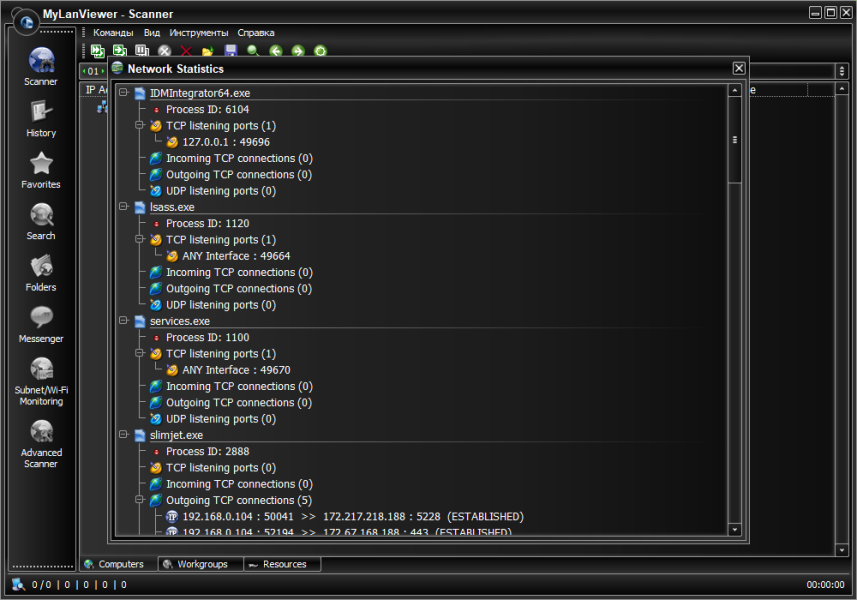The height and width of the screenshot is (600, 857).
Task: Open the Справка menu
Action: 256,33
